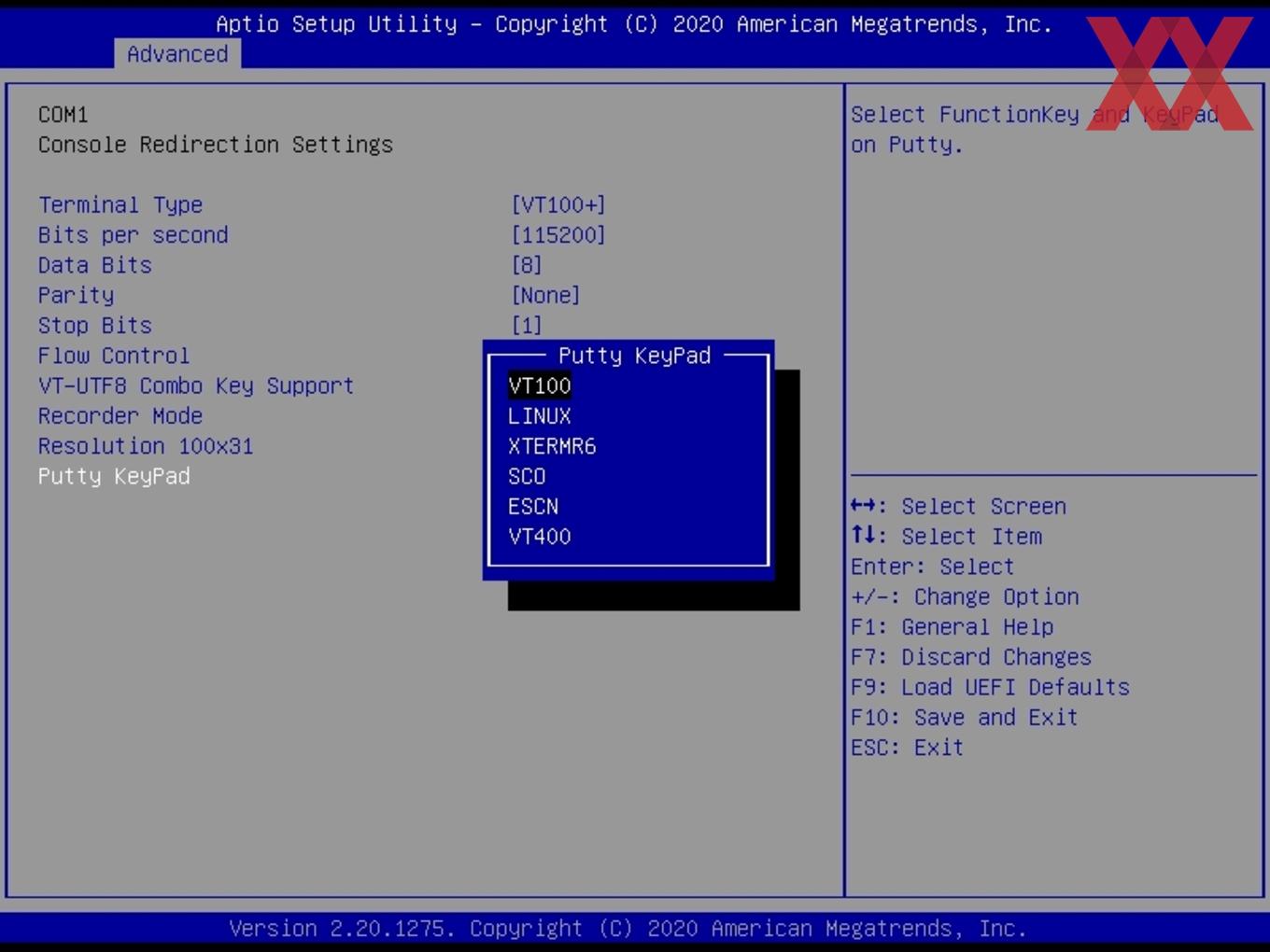
Task: Choose LINUX in Putty KeyPad list
Action: (540, 416)
